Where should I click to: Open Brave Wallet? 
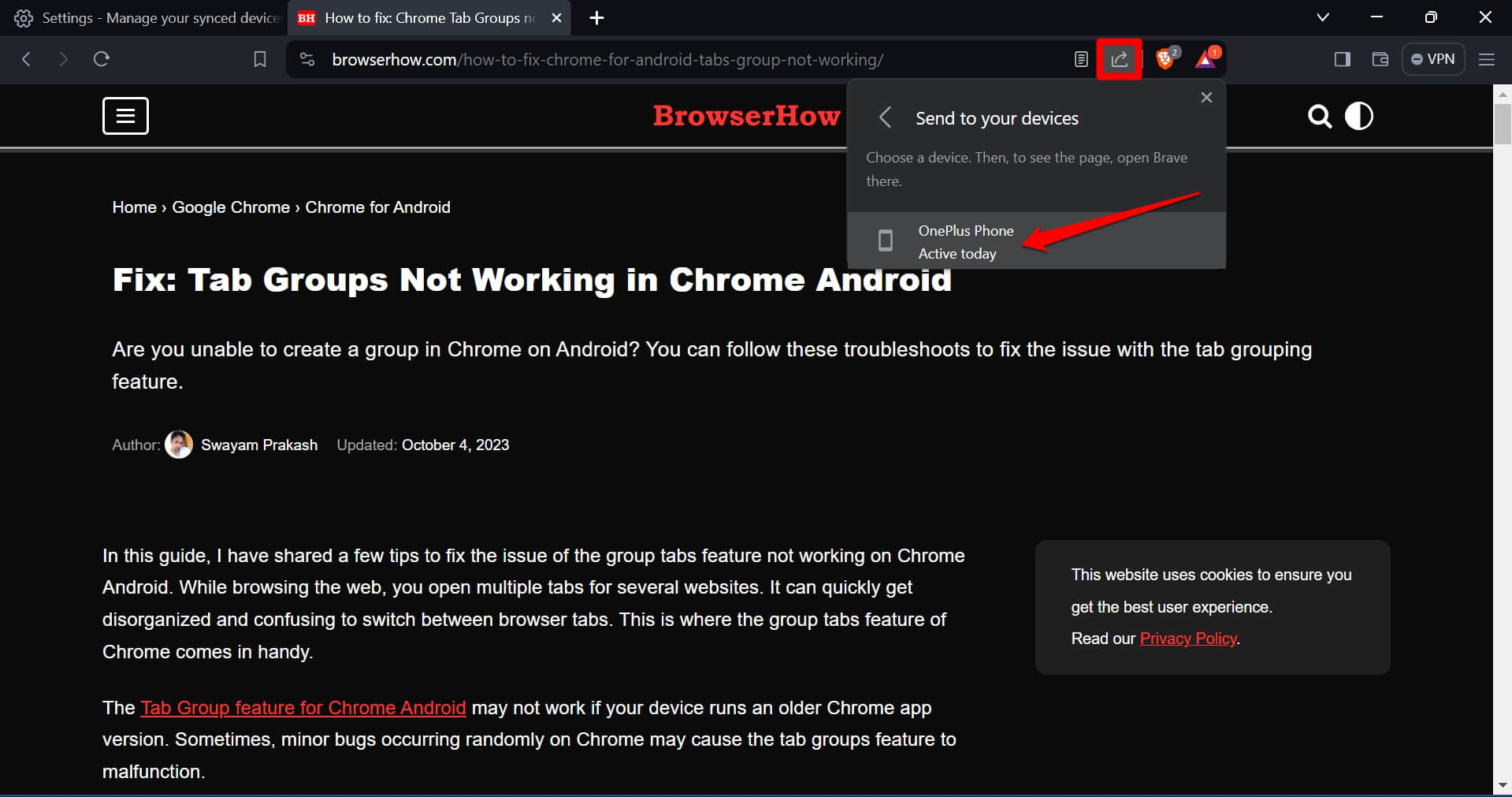[x=1380, y=59]
